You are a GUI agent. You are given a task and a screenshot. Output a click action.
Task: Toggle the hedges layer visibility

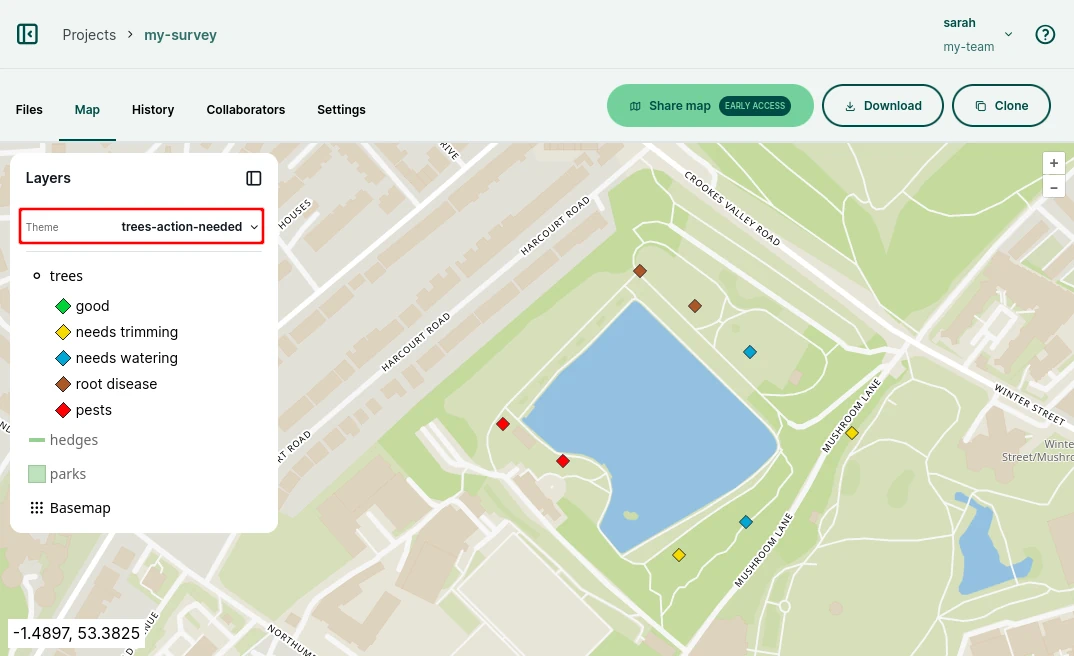74,440
